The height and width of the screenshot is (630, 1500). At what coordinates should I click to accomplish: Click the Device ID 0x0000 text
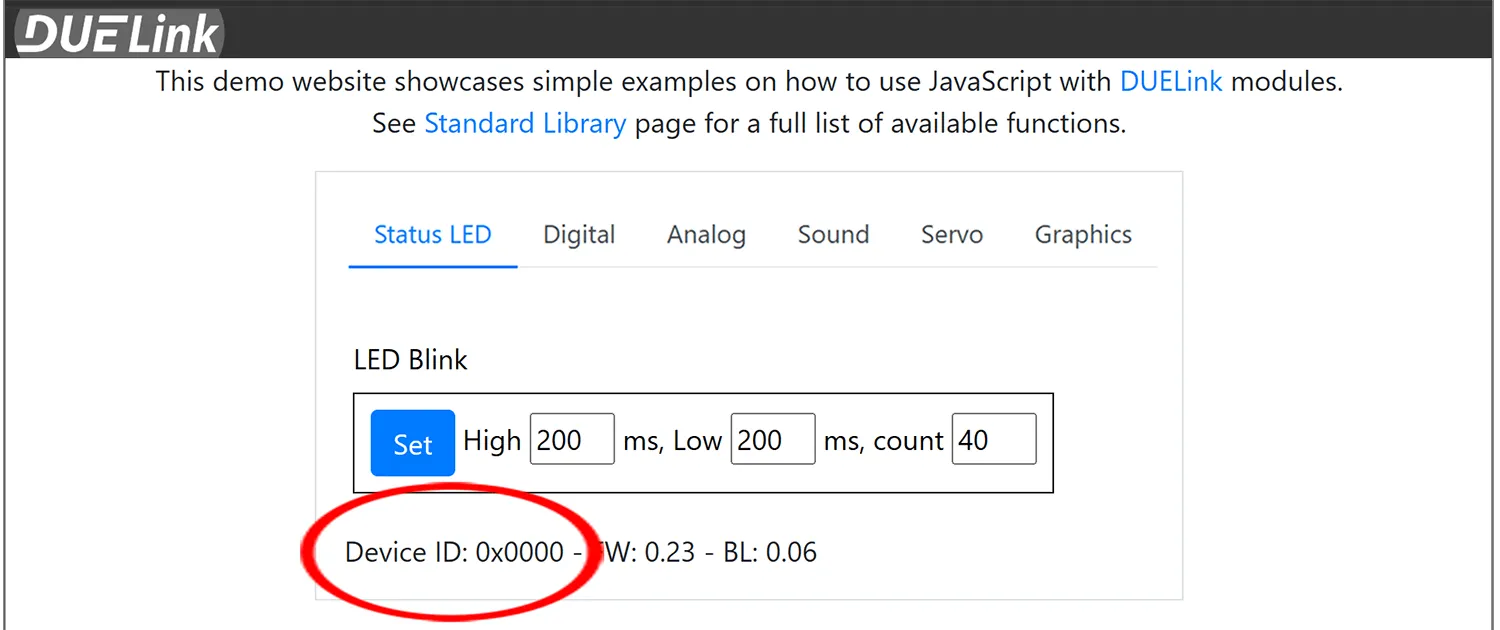click(x=454, y=552)
